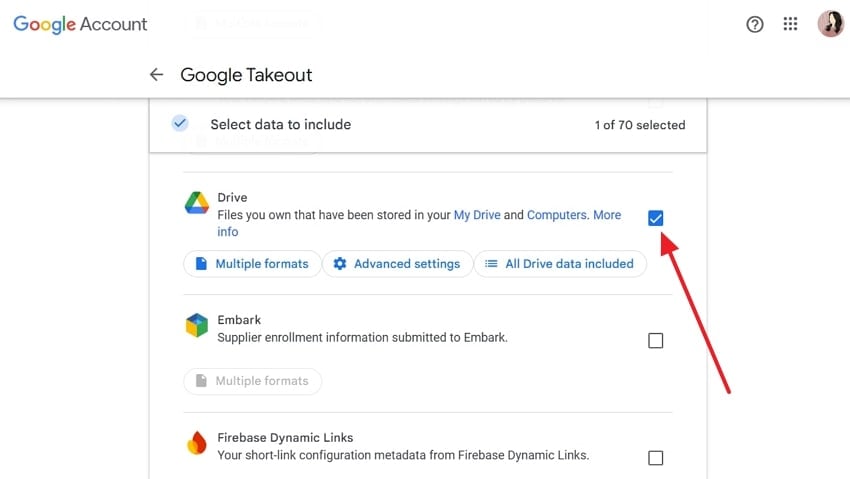Enable the Firebase Dynamic Links checkbox
The height and width of the screenshot is (479, 850).
click(x=656, y=458)
